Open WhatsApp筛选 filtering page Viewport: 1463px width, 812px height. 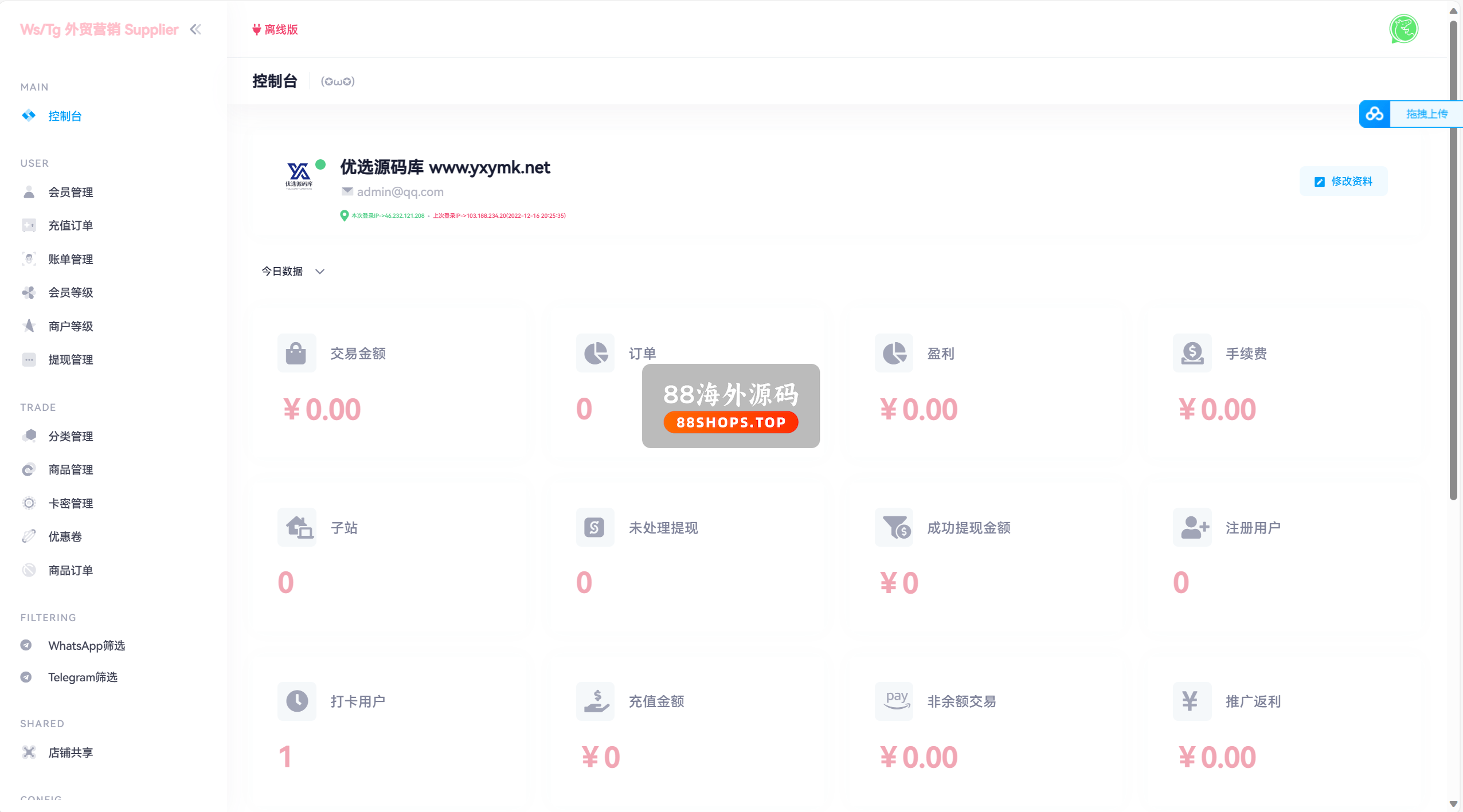tap(86, 646)
